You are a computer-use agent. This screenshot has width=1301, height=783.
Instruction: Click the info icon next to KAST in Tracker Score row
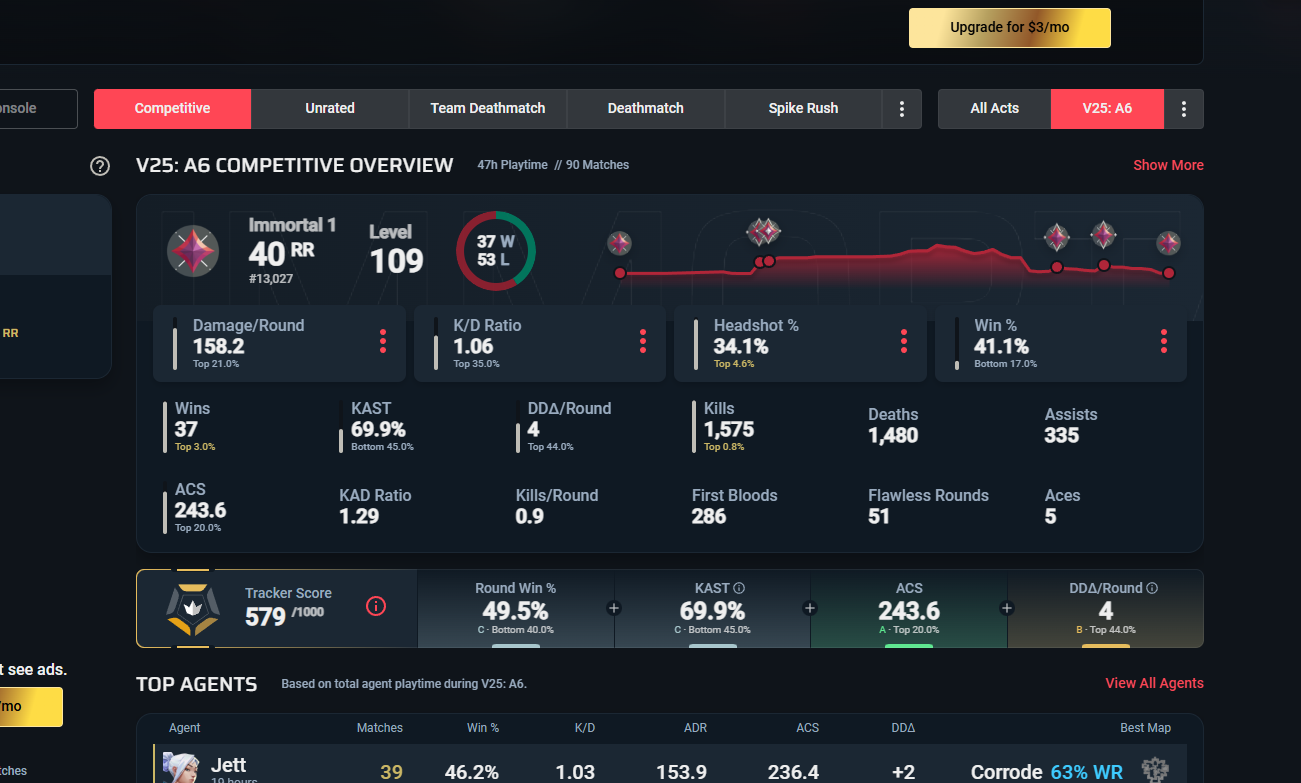click(739, 588)
